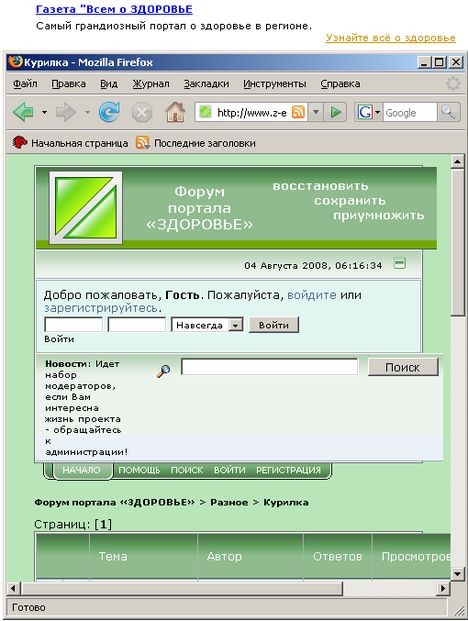
Task: Click the green Back arrow in Firefox
Action: pos(23,112)
